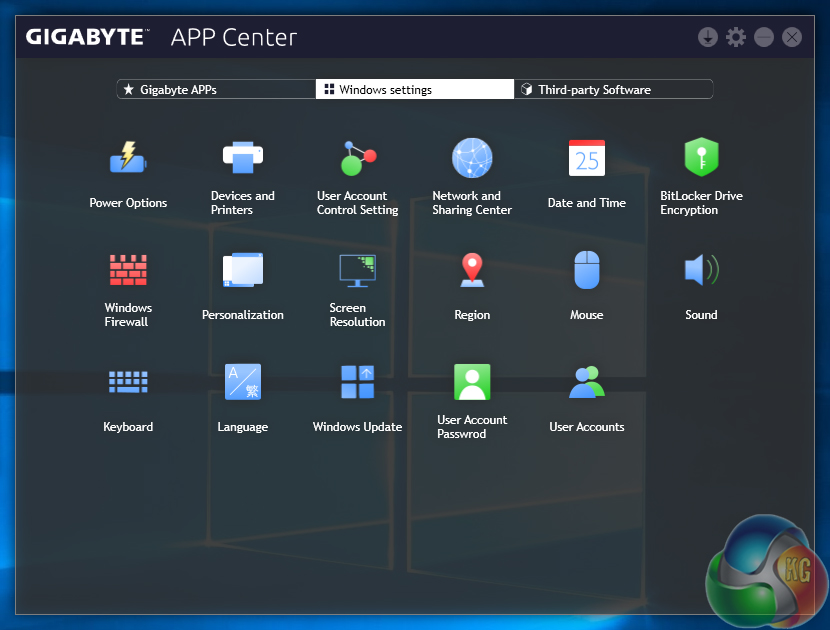Open Sound settings
Image resolution: width=830 pixels, height=630 pixels.
click(x=701, y=270)
